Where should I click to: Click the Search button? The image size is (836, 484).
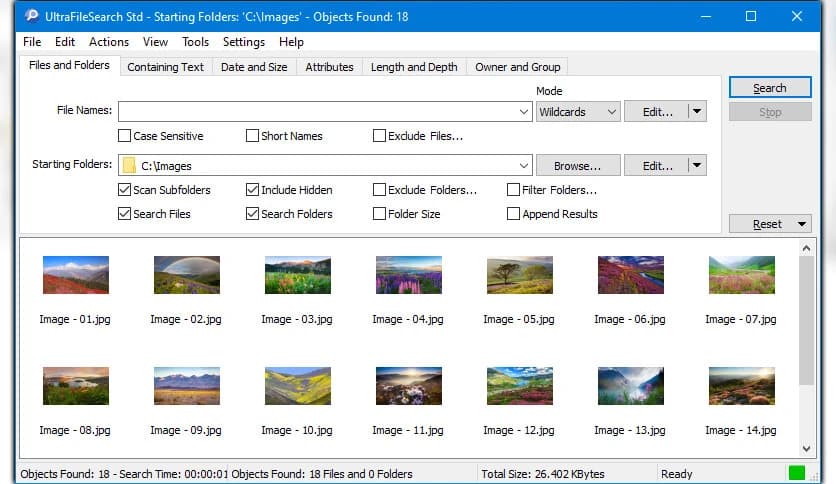(770, 87)
